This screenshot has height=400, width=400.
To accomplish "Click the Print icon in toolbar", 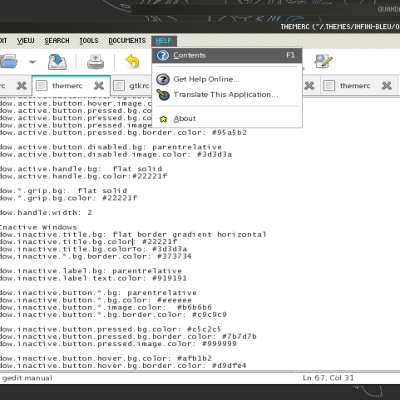I will [95, 62].
